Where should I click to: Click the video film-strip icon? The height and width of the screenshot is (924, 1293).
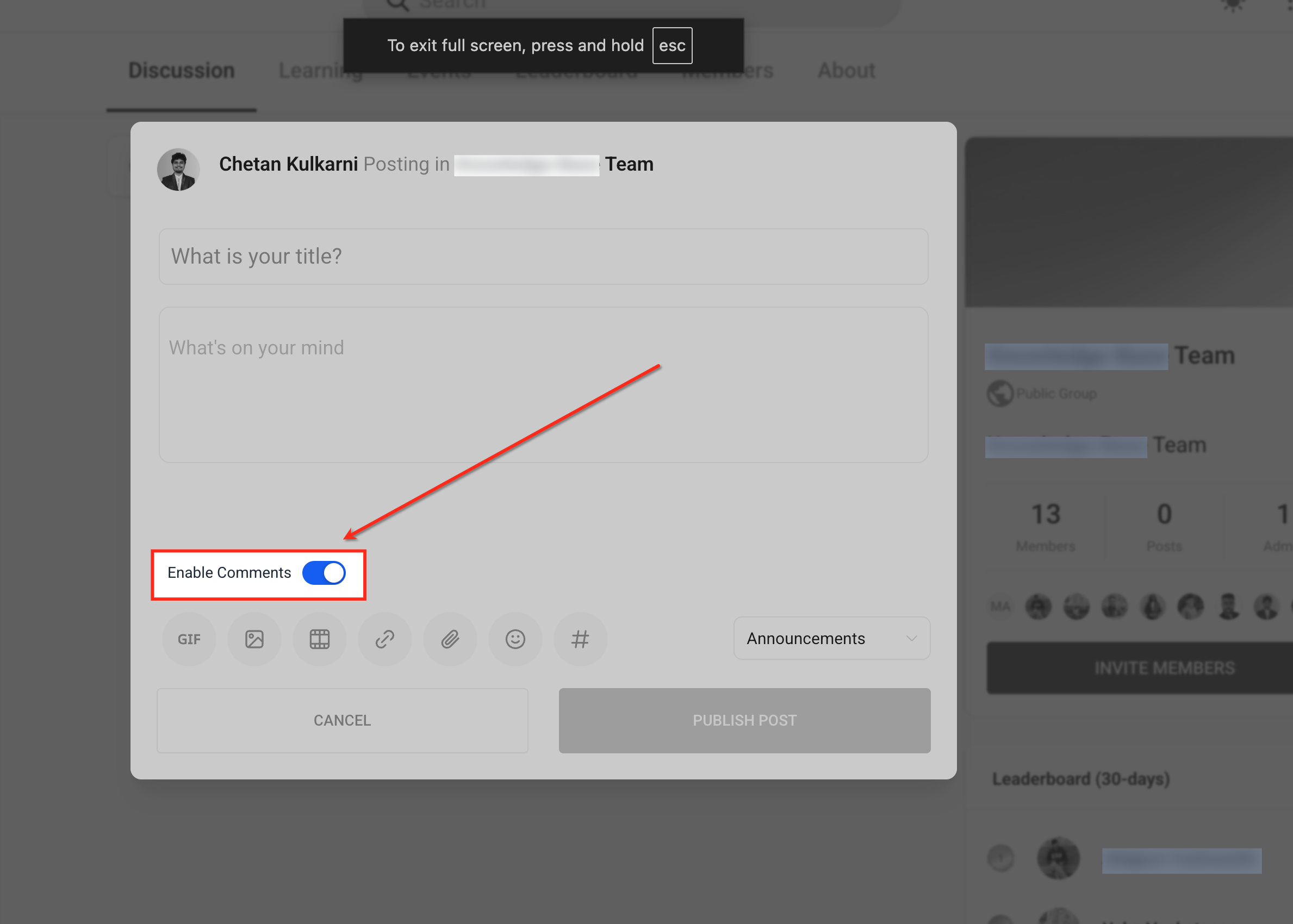[x=319, y=639]
